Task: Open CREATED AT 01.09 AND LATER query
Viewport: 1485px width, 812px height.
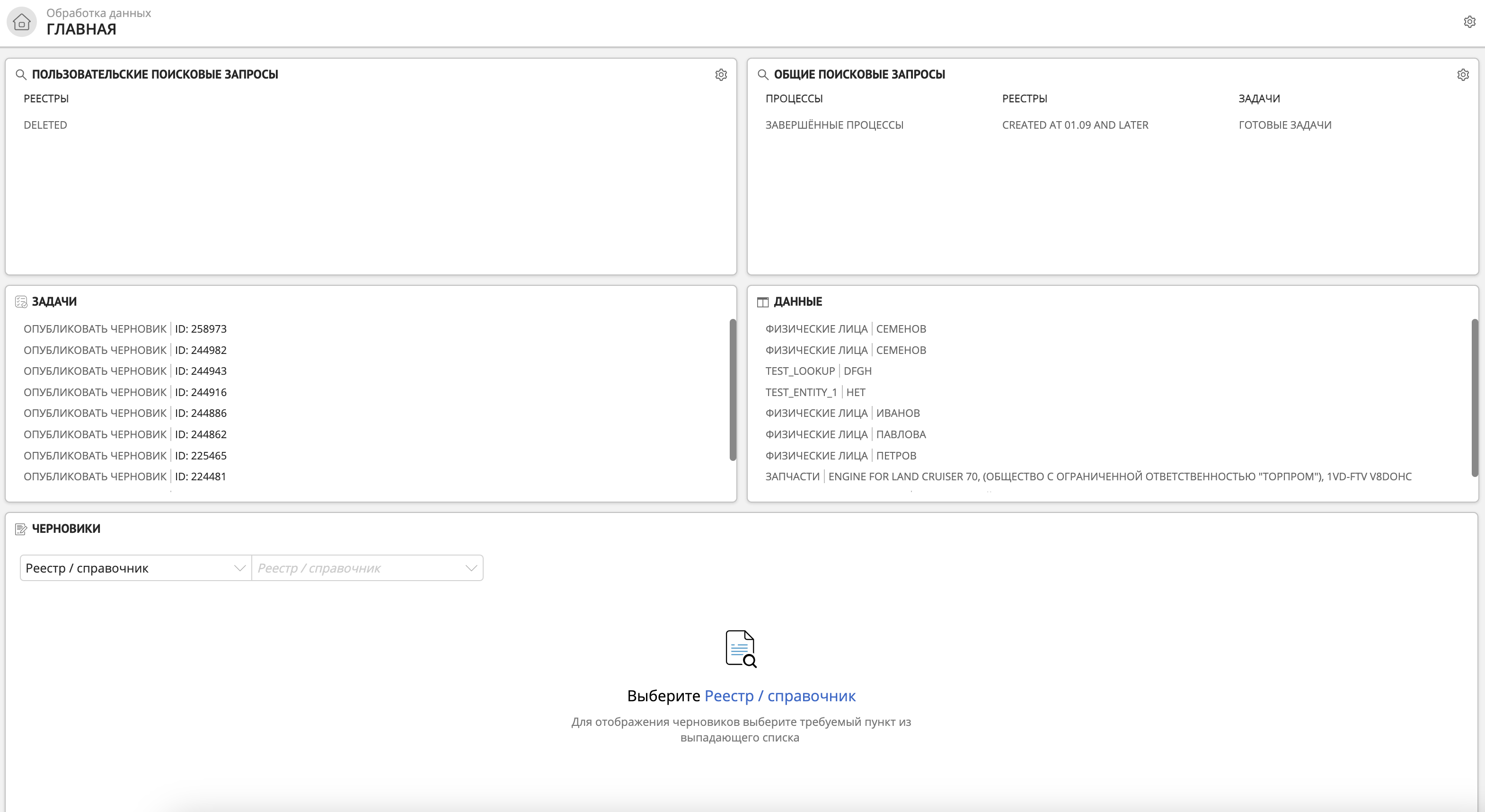Action: point(1075,125)
